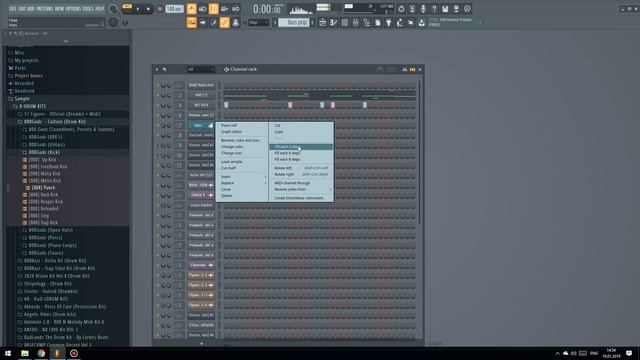Select the [808] Punch sample in browser
This screenshot has height=360, width=640.
pyautogui.click(x=43, y=188)
